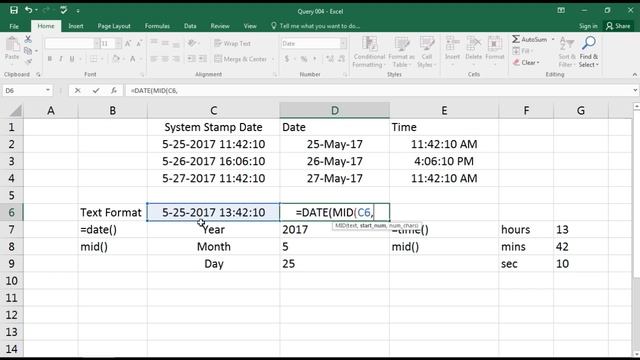The image size is (640, 360).
Task: Click the Save icon in quick access toolbar
Action: coord(14,10)
